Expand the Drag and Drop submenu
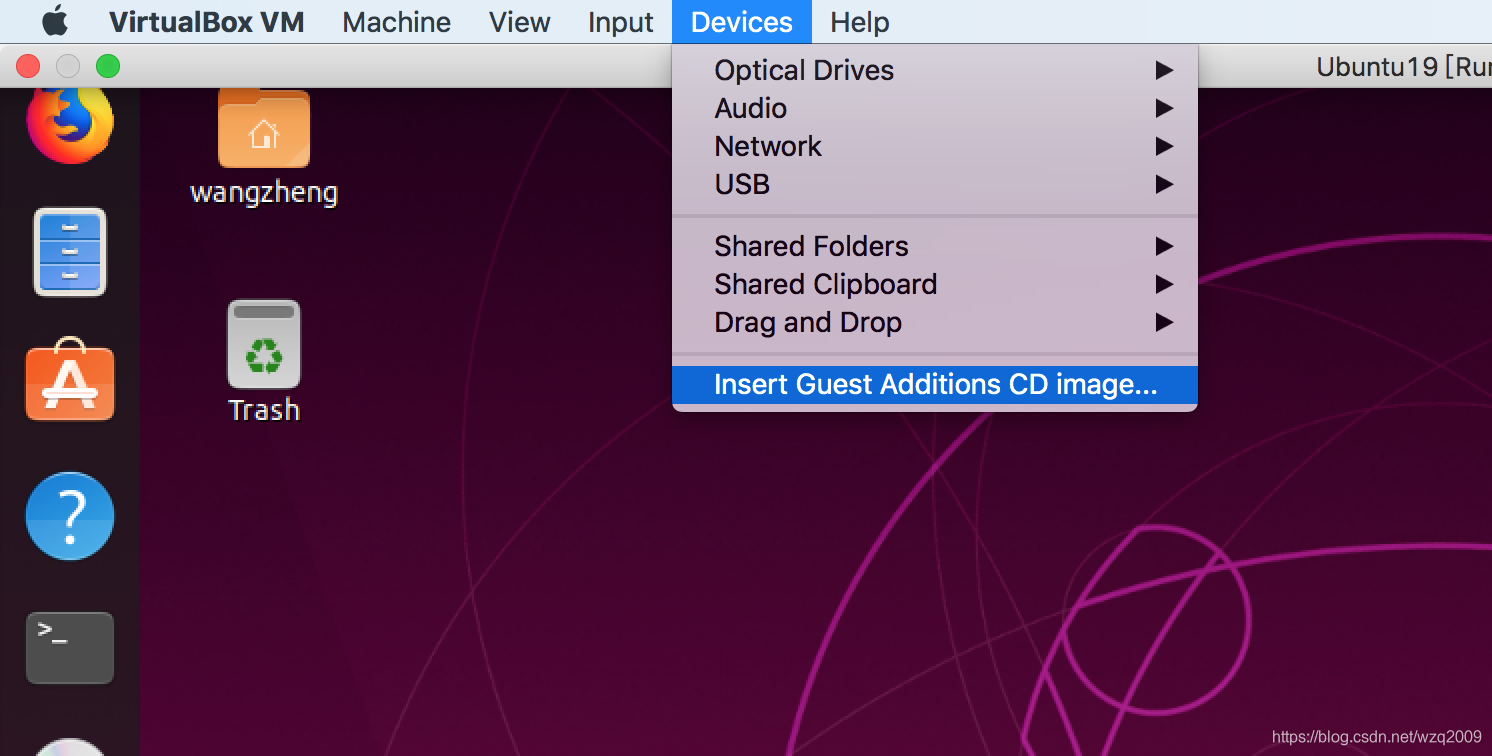The width and height of the screenshot is (1492, 756). (x=935, y=322)
